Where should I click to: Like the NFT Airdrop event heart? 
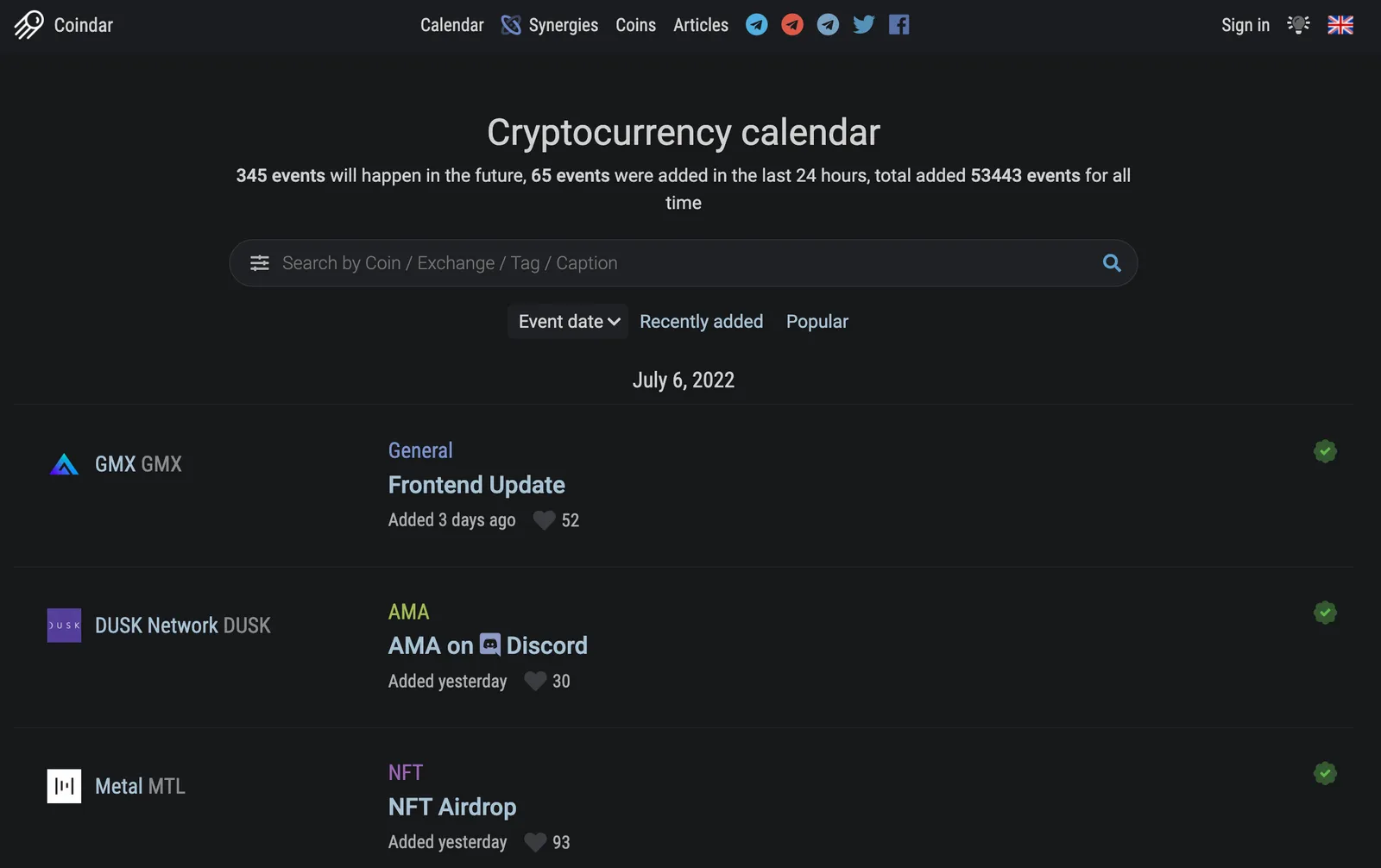point(535,842)
